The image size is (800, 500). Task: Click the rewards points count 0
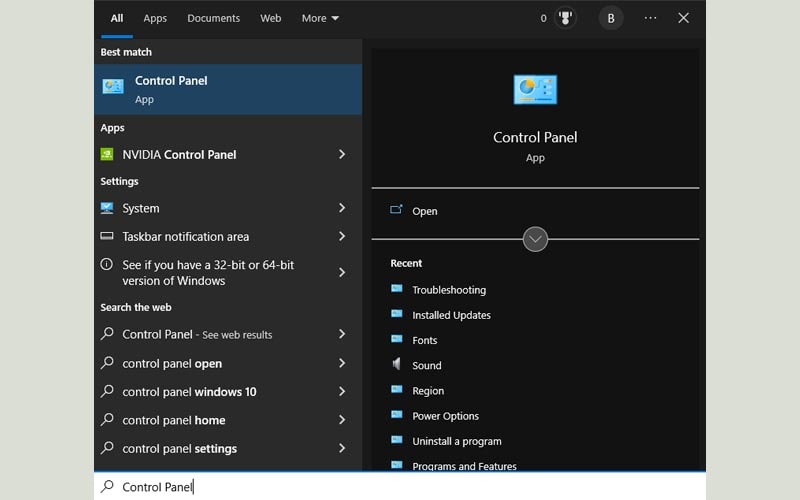tap(543, 18)
